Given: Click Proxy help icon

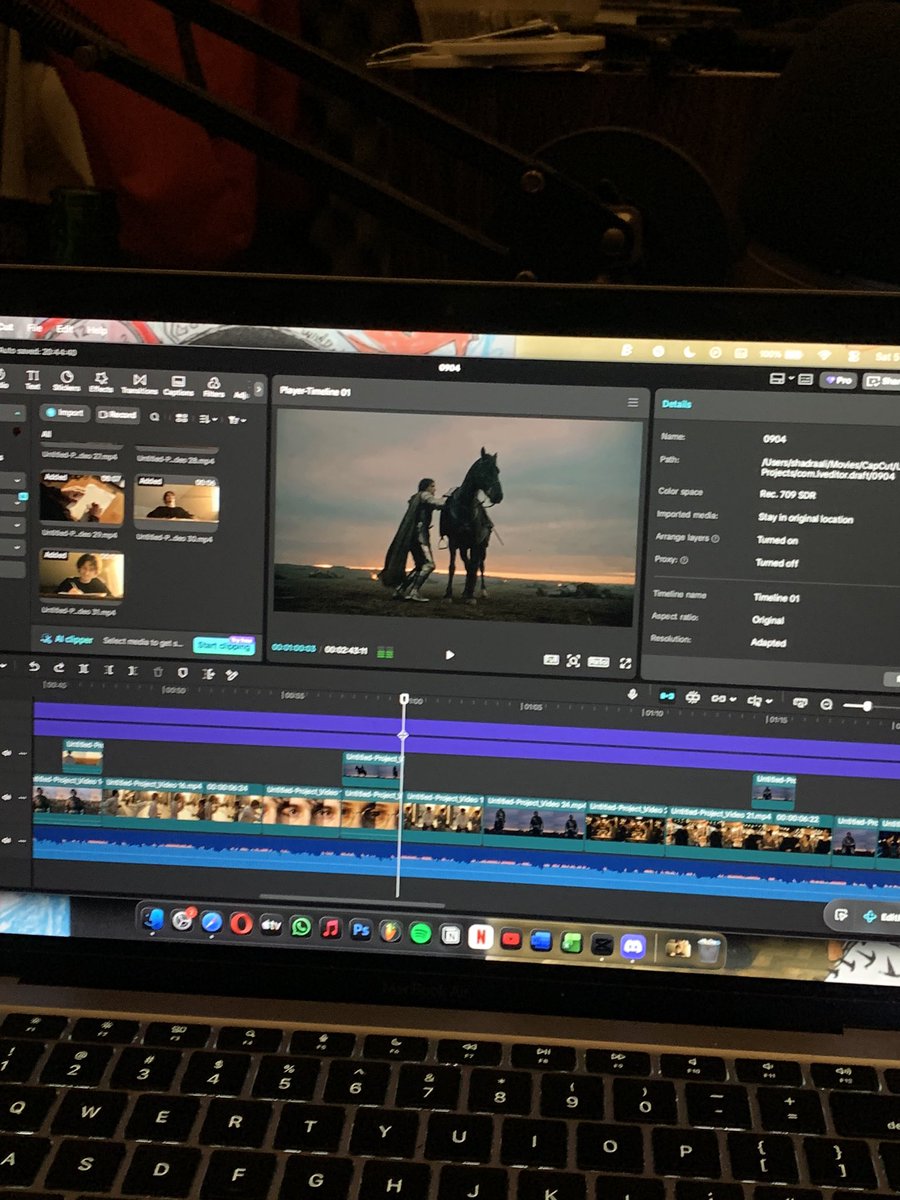Looking at the screenshot, I should coord(685,560).
